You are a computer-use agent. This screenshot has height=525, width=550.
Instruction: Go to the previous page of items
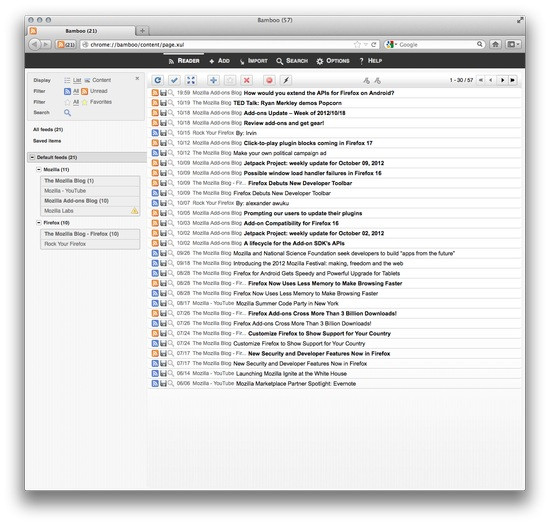click(491, 80)
